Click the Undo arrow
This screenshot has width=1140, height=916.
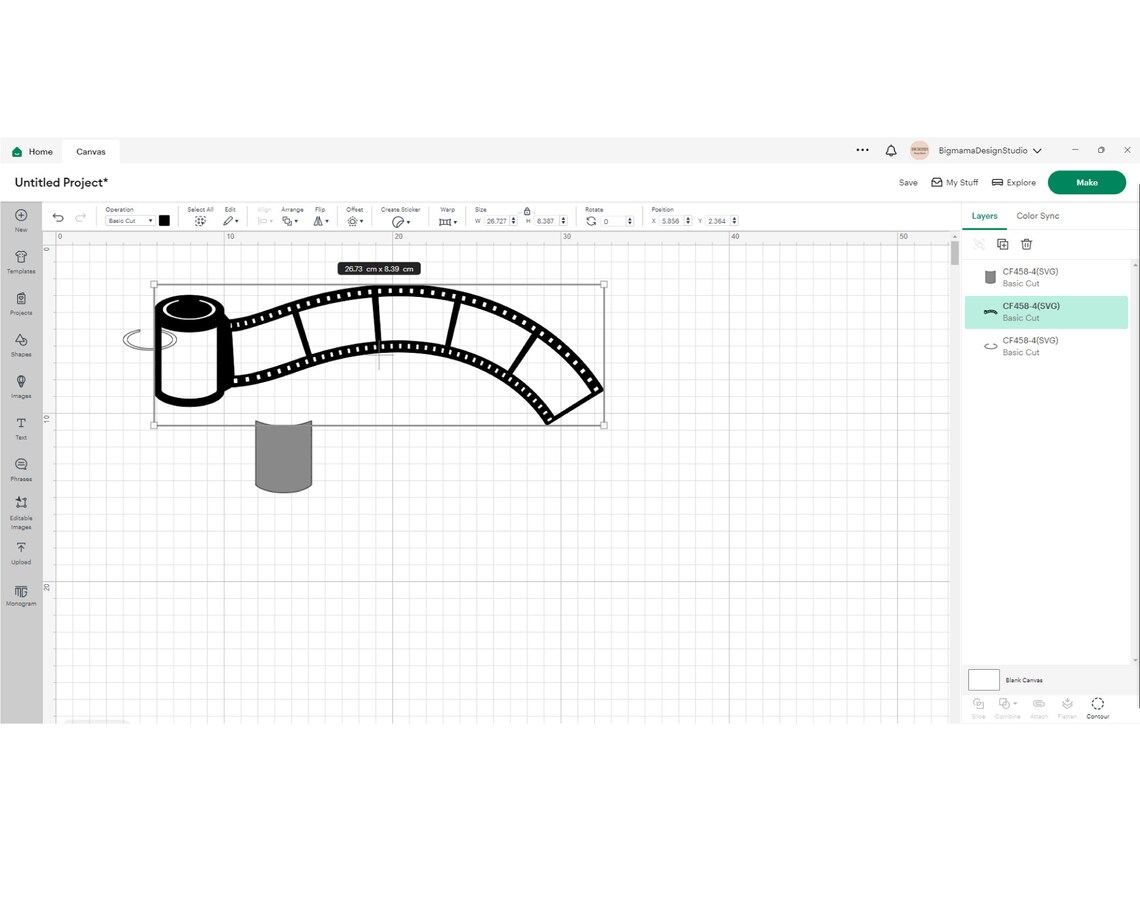58,217
